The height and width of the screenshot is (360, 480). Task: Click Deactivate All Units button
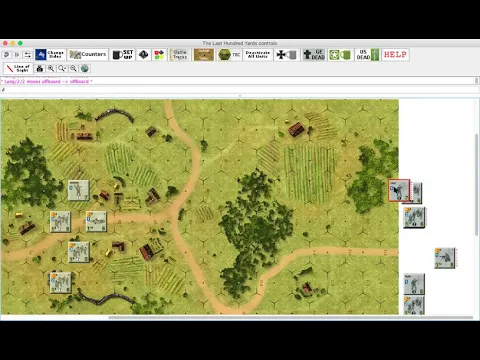[x=258, y=55]
